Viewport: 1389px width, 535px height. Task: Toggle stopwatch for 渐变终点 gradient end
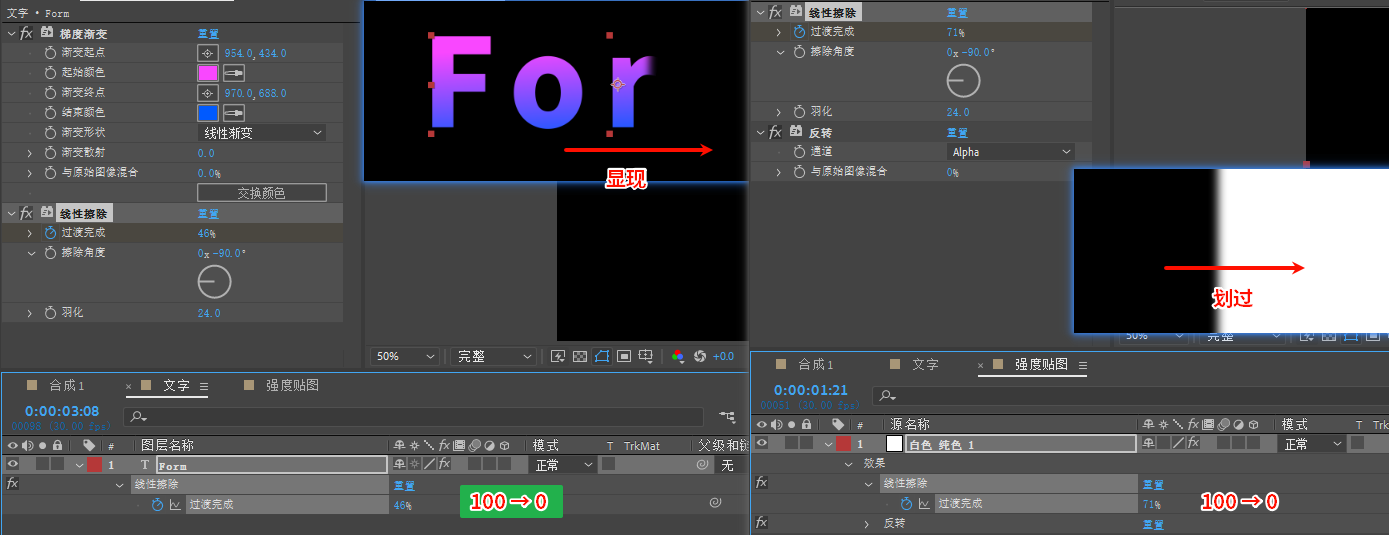[x=51, y=93]
